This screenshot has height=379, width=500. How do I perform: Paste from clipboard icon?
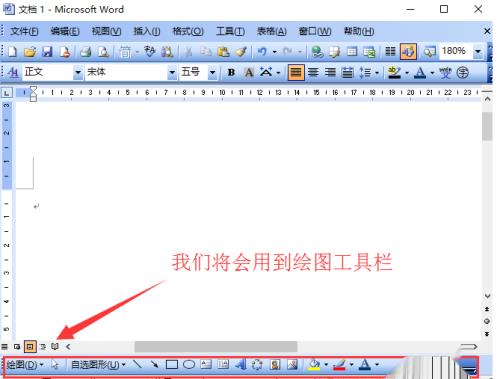223,52
